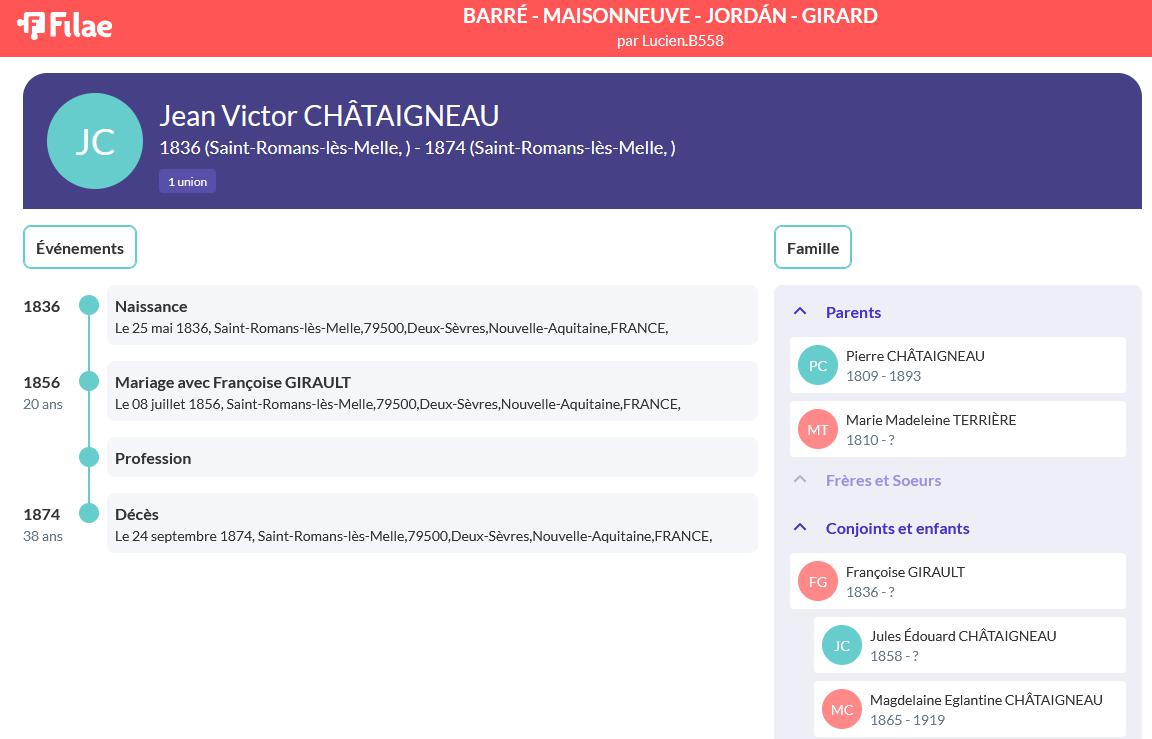
Task: Open the MC avatar of Magdelaine Eglantine
Action: pyautogui.click(x=842, y=709)
